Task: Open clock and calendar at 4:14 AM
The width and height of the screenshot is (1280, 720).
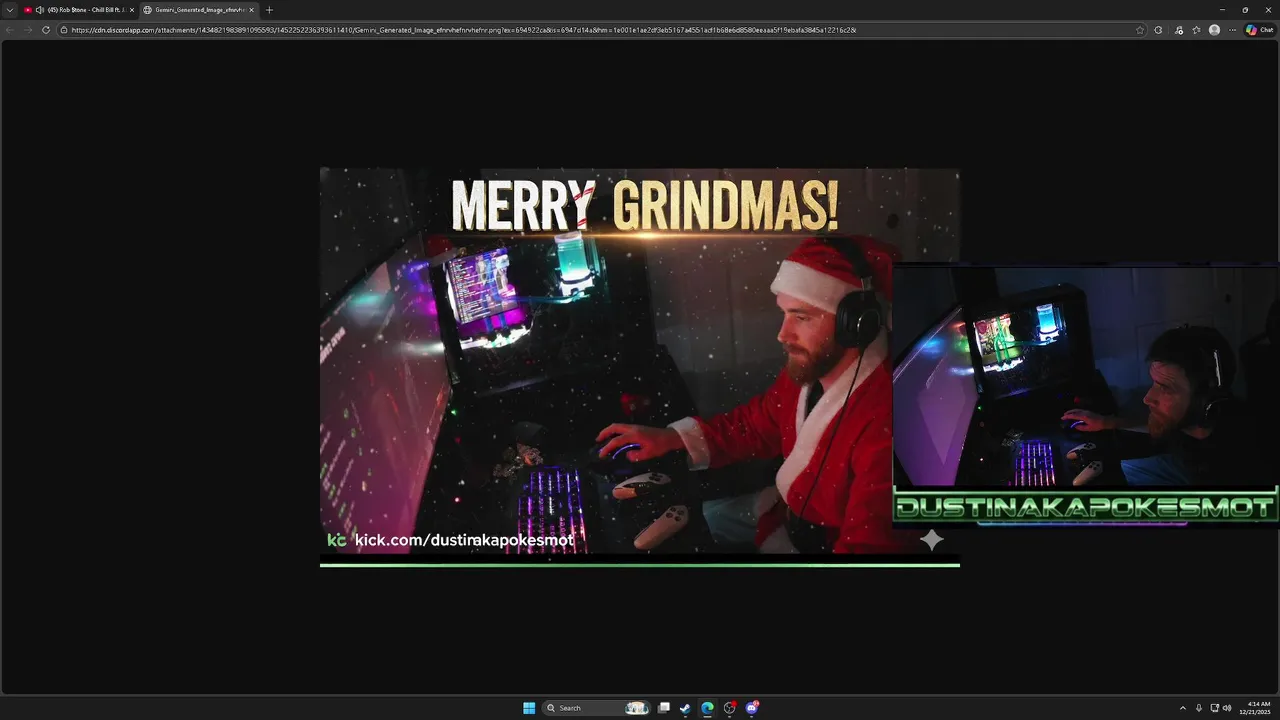Action: coord(1256,708)
